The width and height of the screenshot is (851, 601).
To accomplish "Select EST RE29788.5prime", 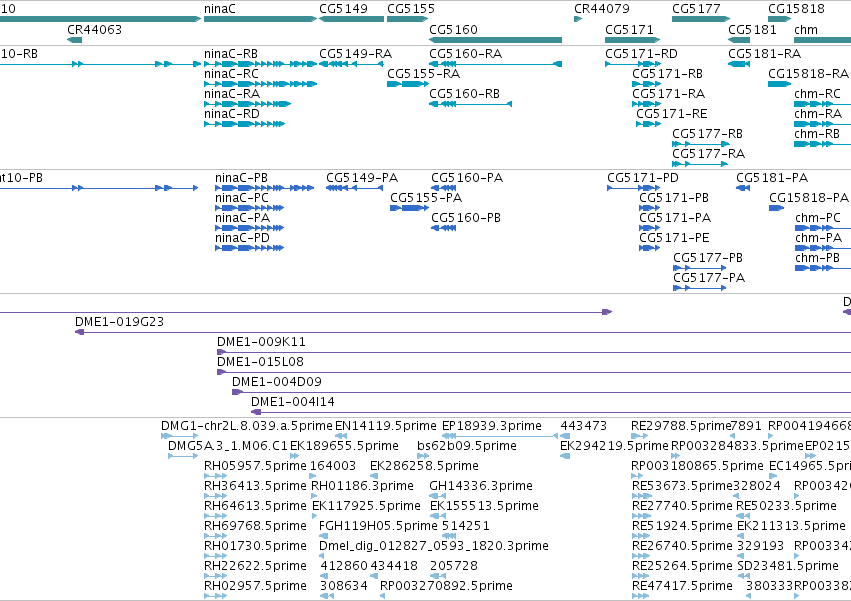I will [639, 436].
